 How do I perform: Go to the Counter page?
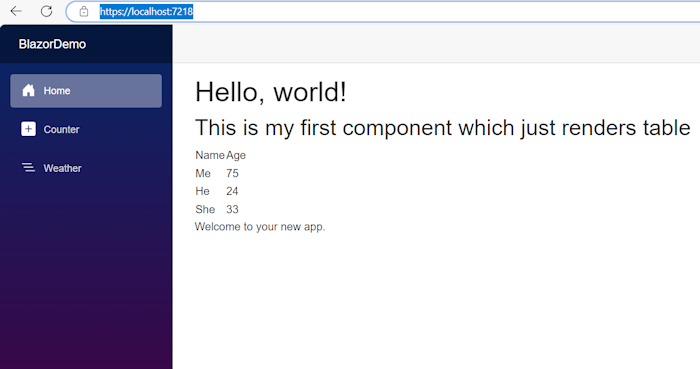click(86, 129)
